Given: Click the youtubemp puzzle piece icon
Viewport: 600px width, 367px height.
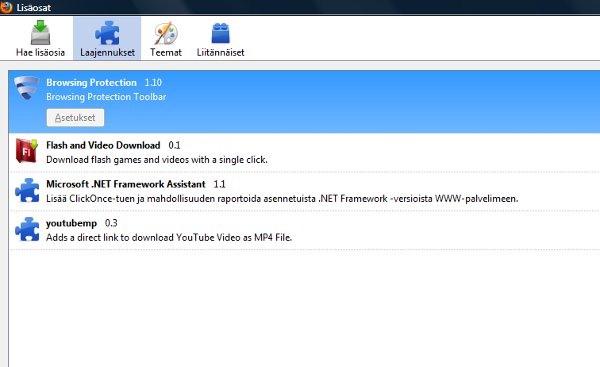Looking at the screenshot, I should coord(27,229).
